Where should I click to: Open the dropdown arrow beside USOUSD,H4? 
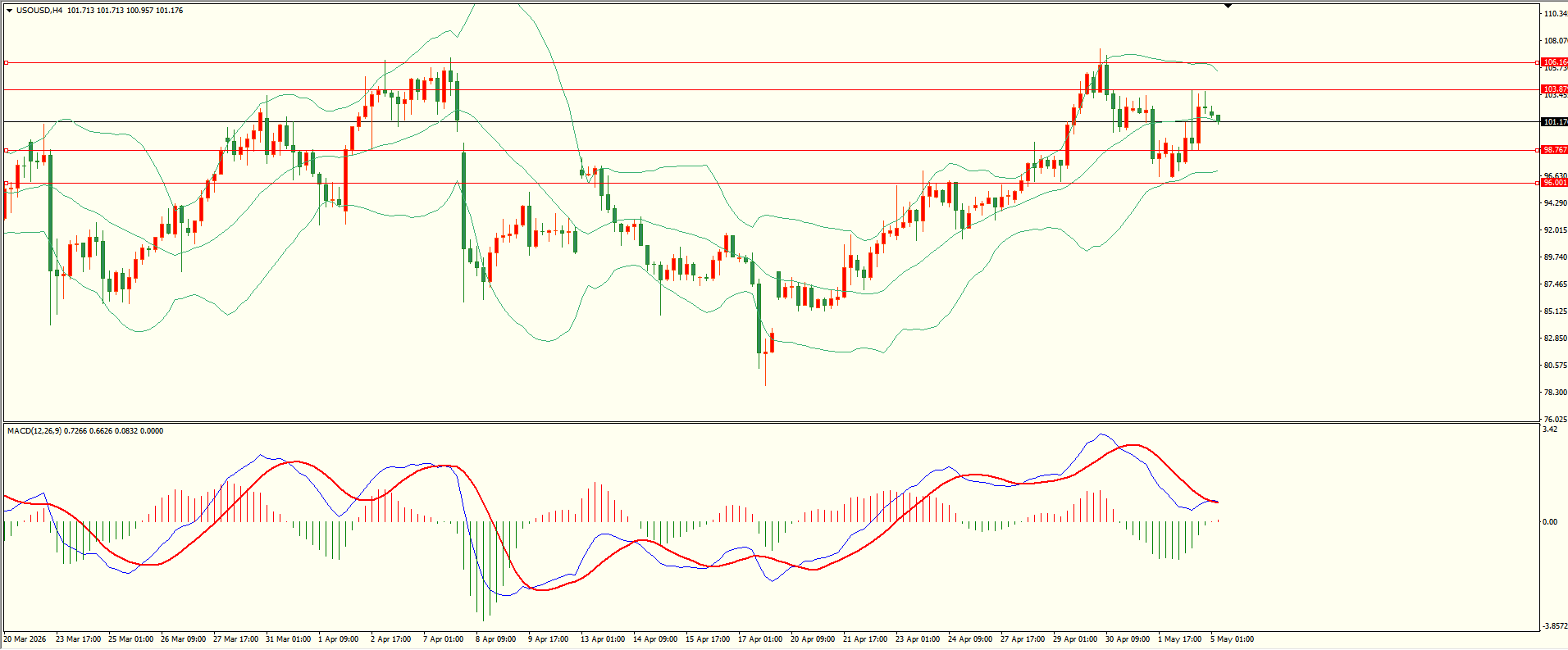point(9,11)
